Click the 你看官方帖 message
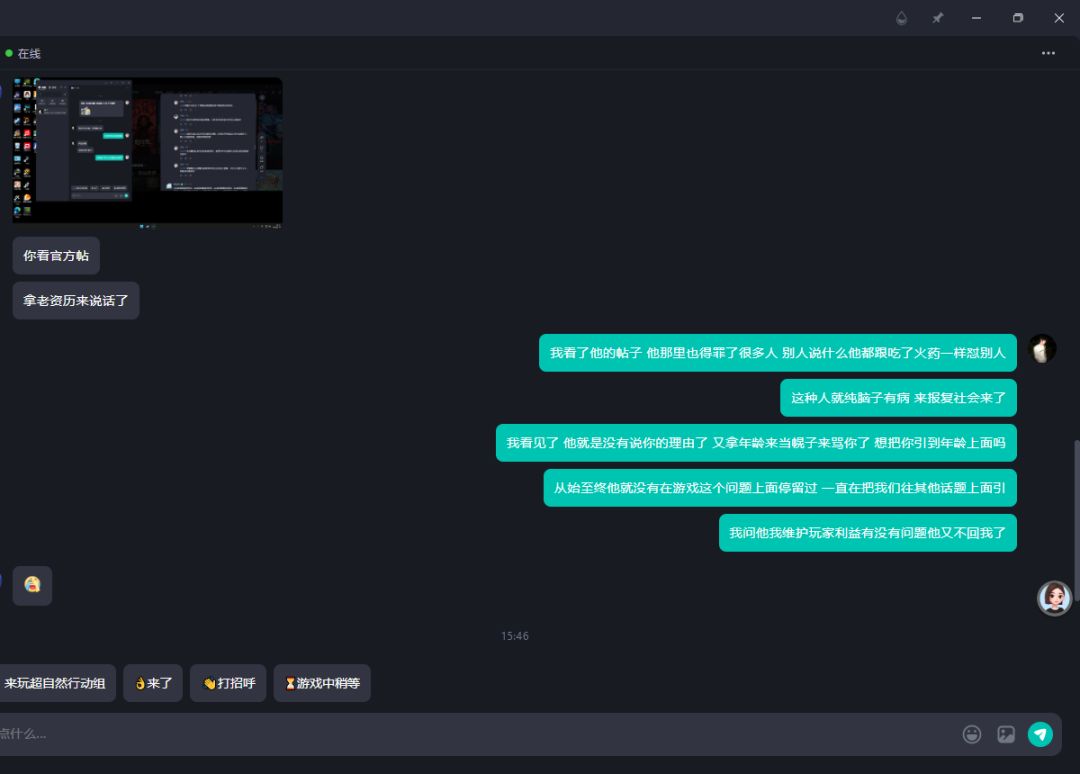The width and height of the screenshot is (1080, 774). pos(56,255)
